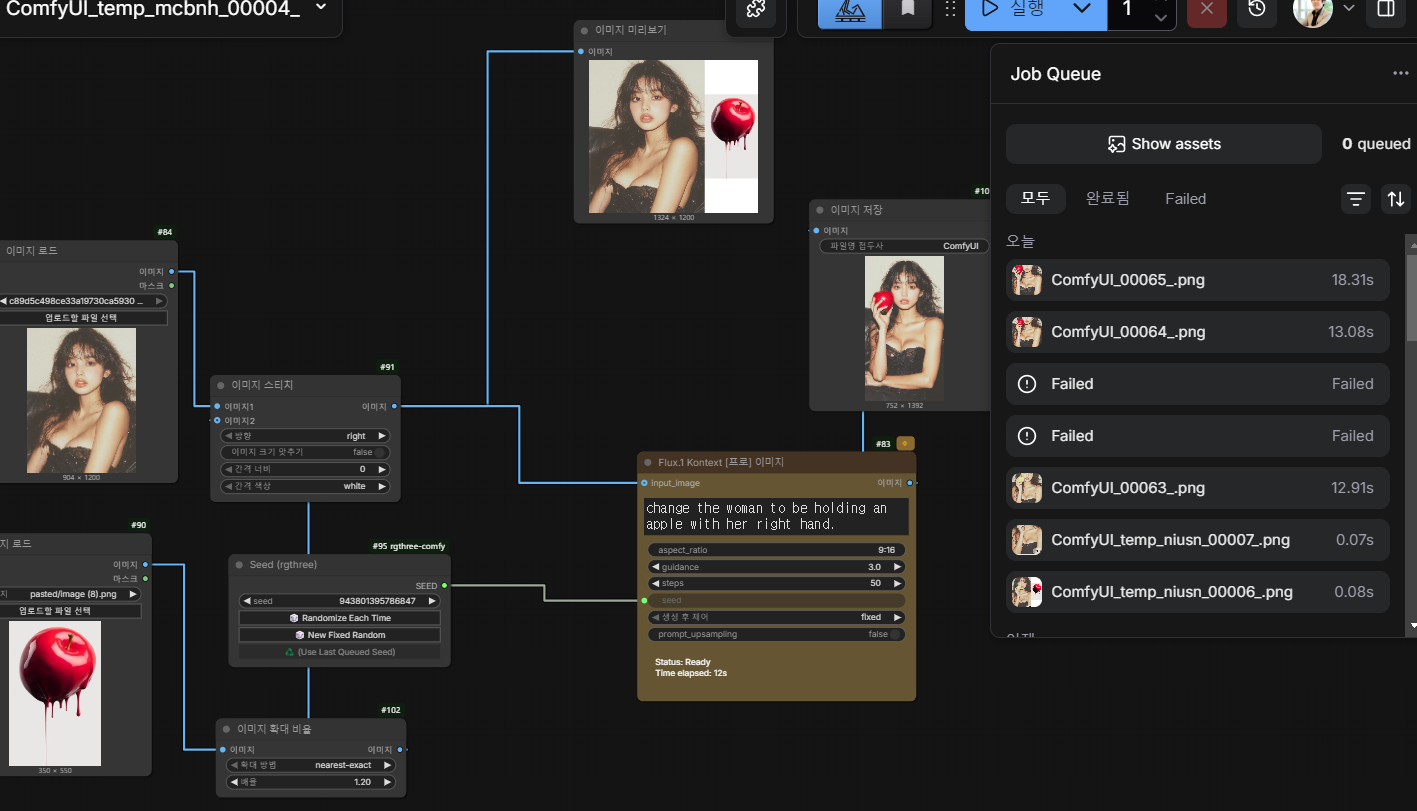Switch to the 완료됨 tab in Job Queue
Screen dimensions: 1417x811
tap(1108, 198)
